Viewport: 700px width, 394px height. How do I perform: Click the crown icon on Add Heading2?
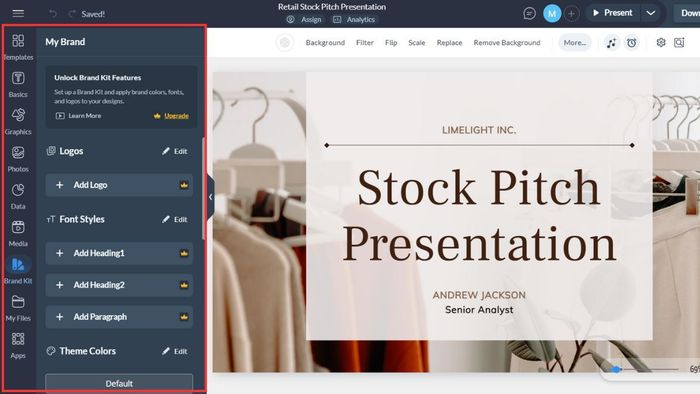184,285
